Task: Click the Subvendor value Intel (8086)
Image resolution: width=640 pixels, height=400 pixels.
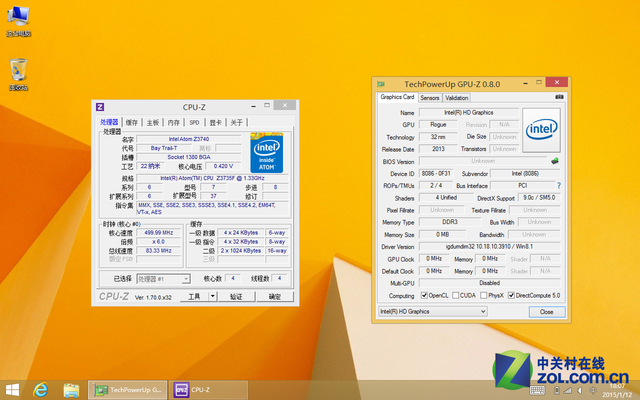Action: click(x=525, y=173)
